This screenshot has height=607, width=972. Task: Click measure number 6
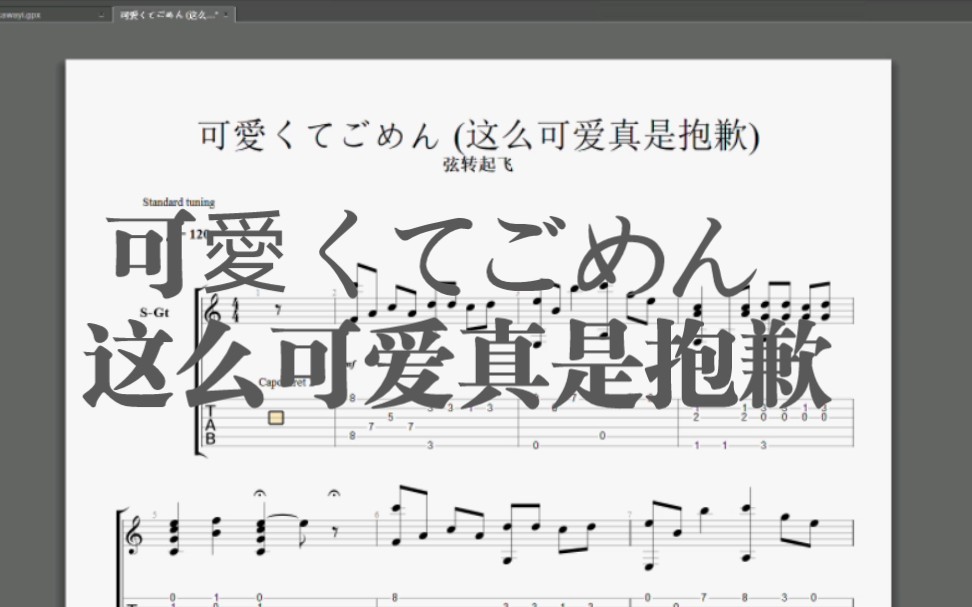[x=377, y=515]
